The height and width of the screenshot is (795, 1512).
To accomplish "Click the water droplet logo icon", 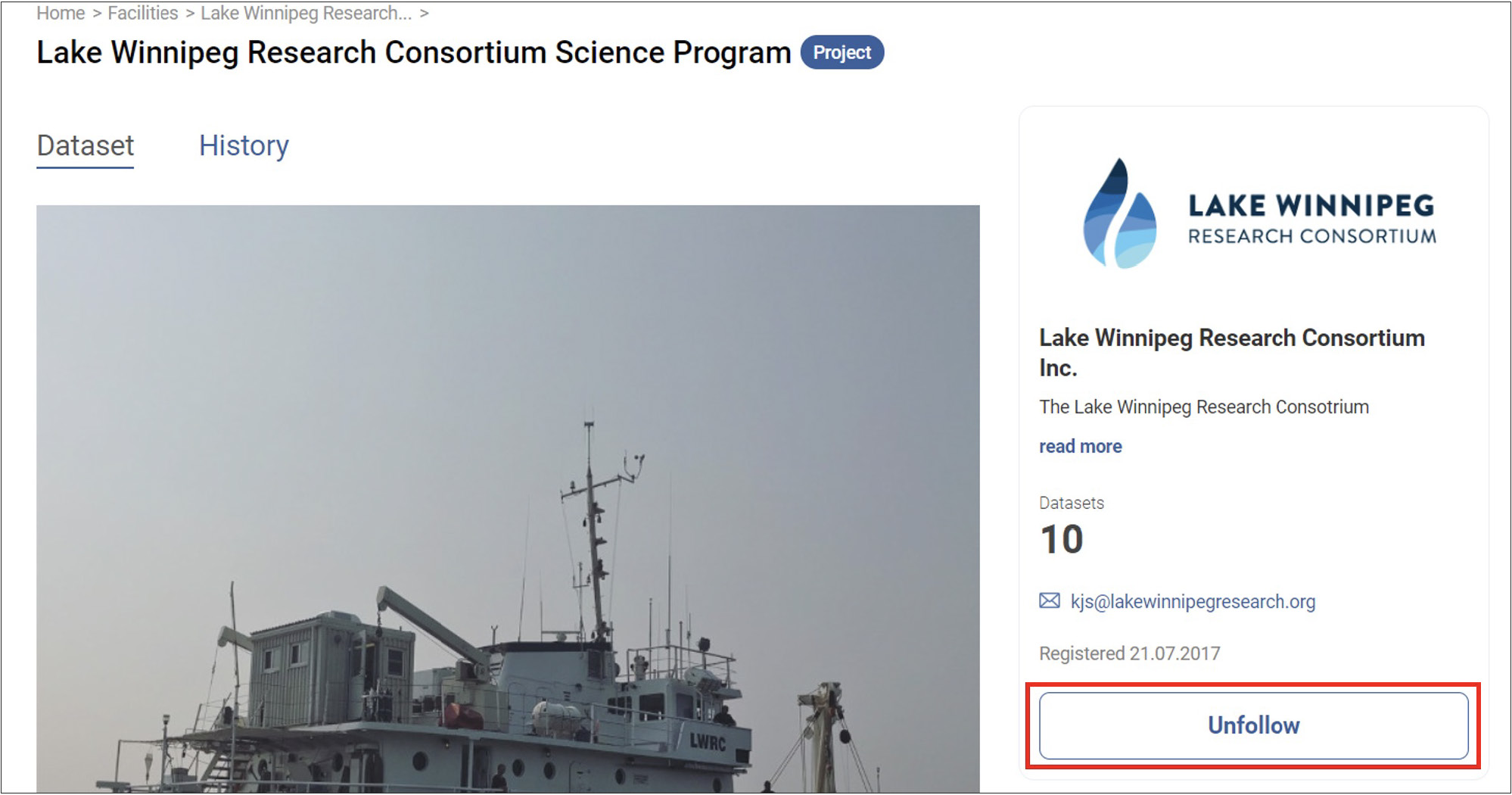I will [1119, 215].
